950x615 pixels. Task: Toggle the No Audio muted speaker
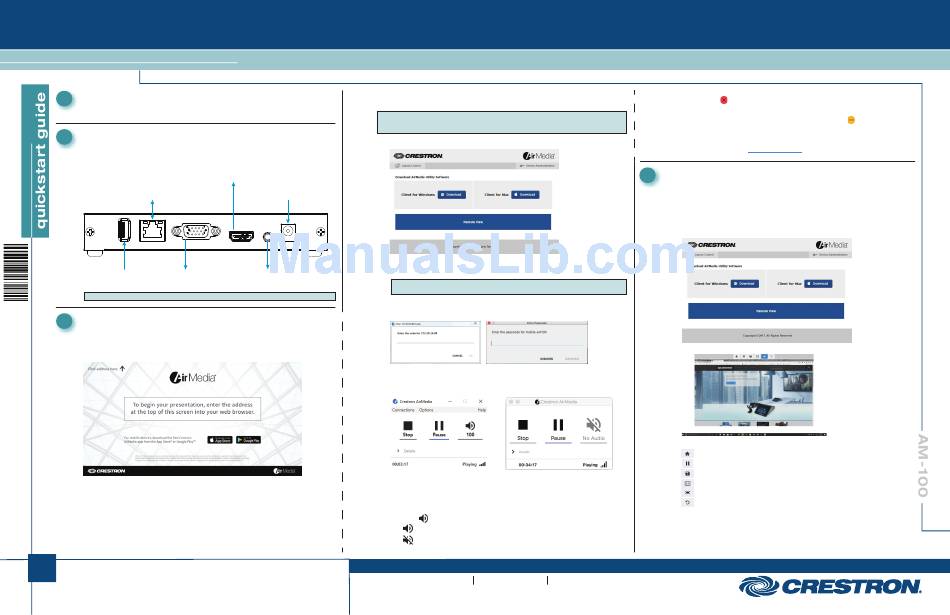pos(594,430)
